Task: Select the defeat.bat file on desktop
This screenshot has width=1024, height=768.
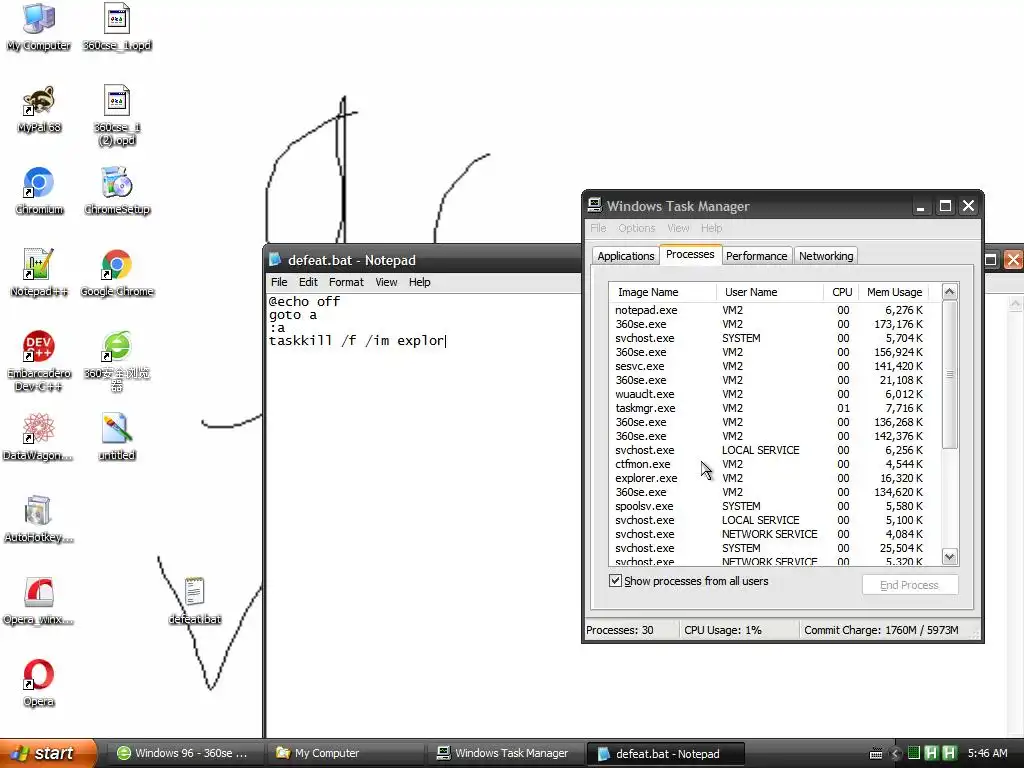Action: tap(195, 601)
